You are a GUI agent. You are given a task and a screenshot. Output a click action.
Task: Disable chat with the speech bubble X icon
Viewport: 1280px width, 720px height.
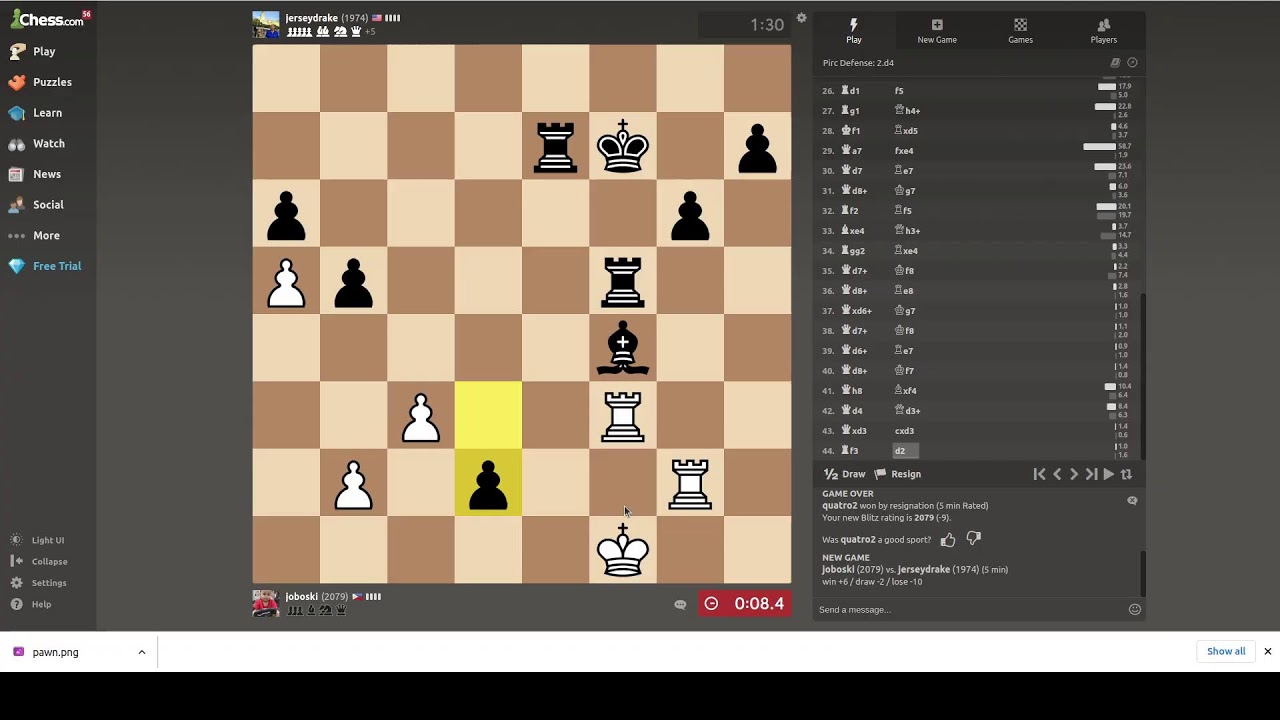pyautogui.click(x=1132, y=500)
